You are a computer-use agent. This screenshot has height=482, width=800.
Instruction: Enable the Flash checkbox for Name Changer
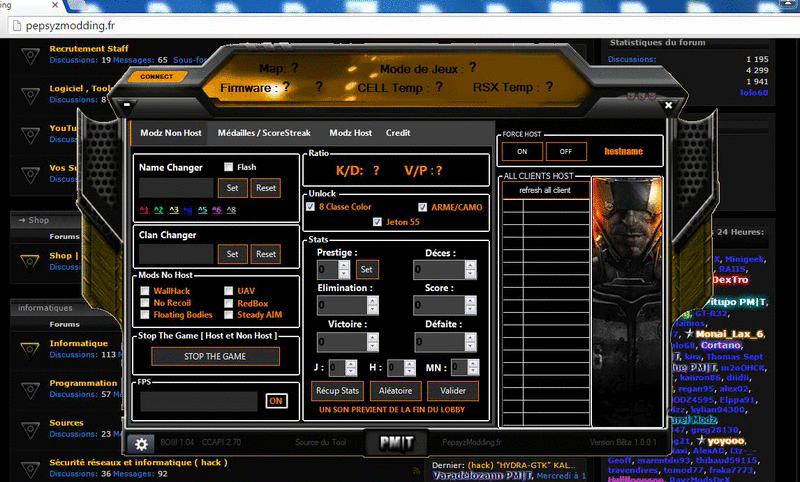pyautogui.click(x=229, y=167)
